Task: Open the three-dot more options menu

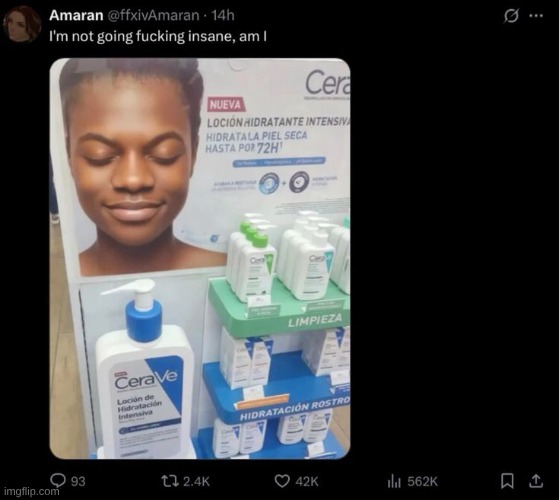Action: coord(536,16)
